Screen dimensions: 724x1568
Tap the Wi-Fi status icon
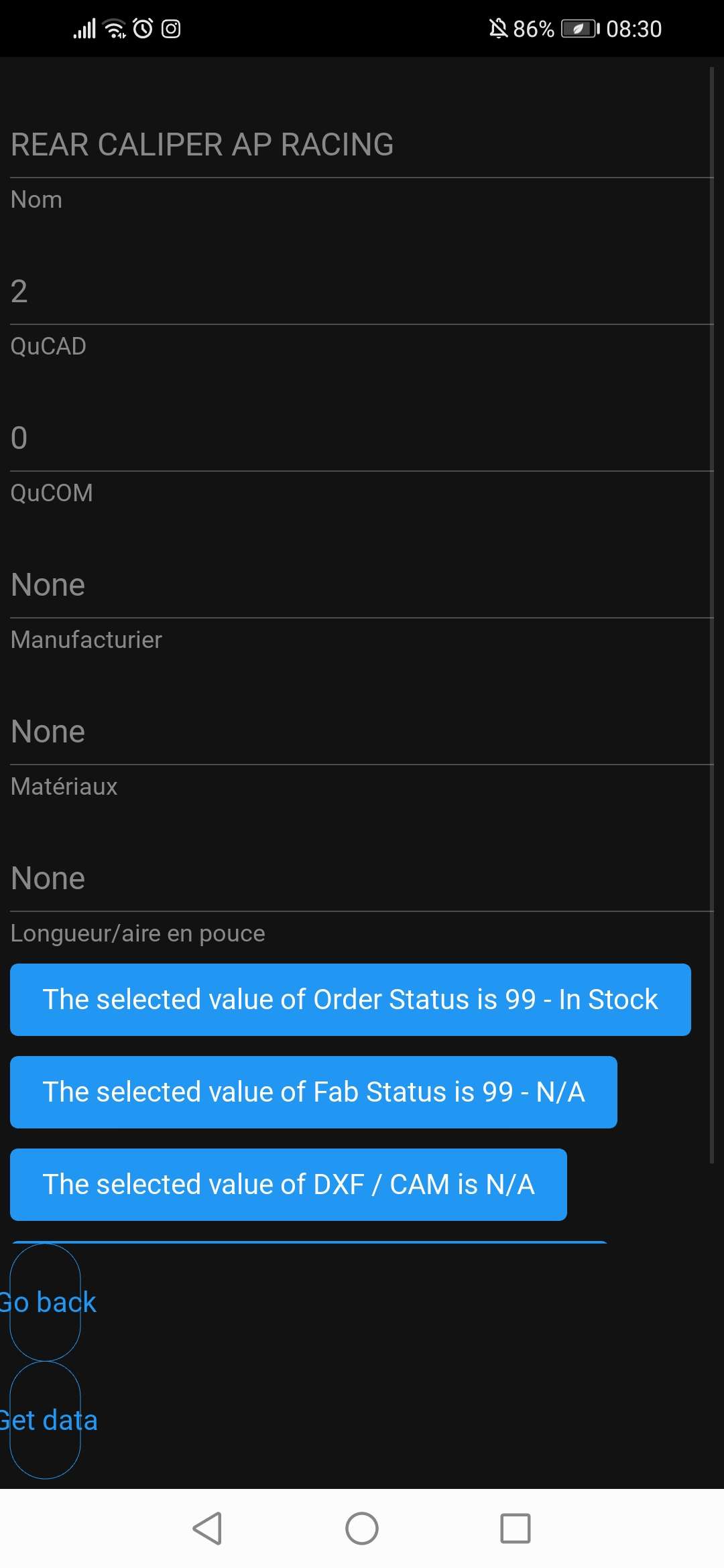115,29
